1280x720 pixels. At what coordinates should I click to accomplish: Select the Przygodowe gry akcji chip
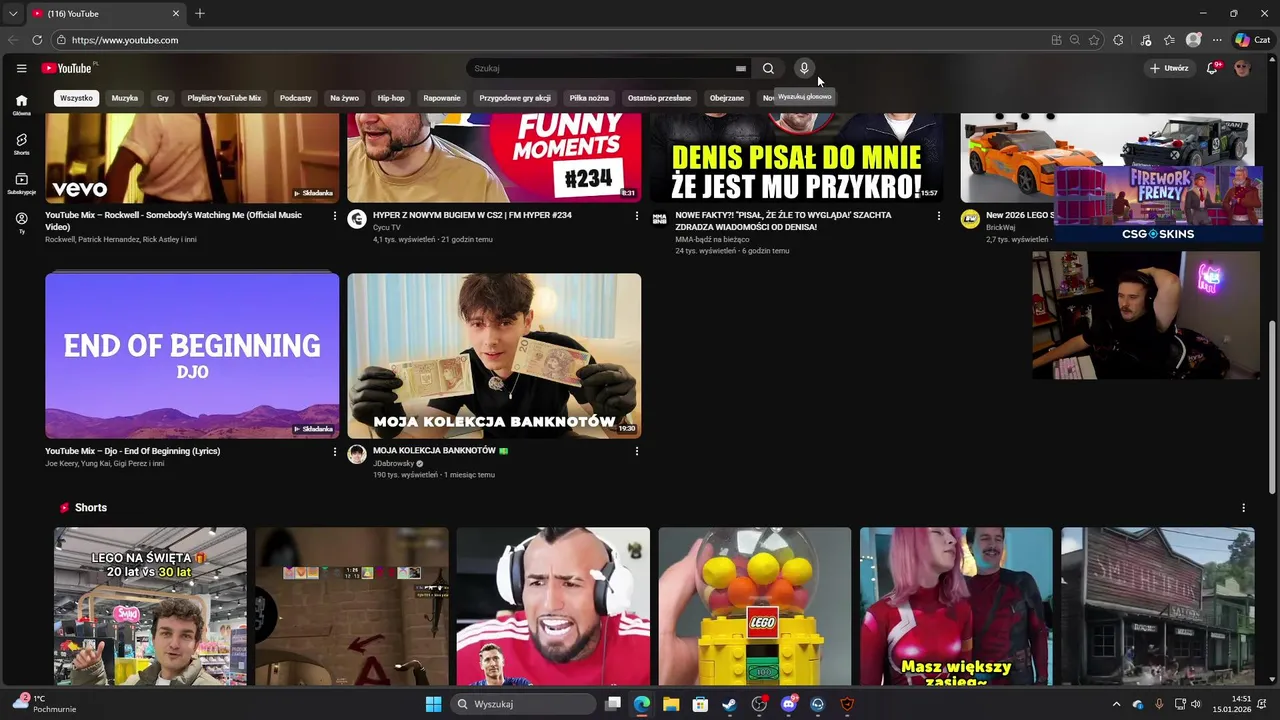point(515,98)
